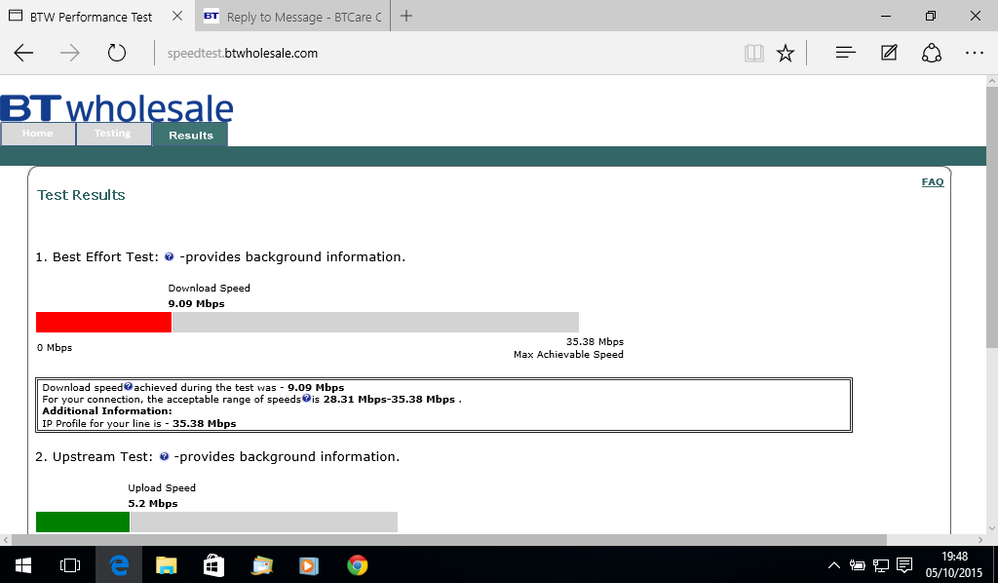Open the Hub three-lines icon
998x583 pixels.
(x=845, y=53)
